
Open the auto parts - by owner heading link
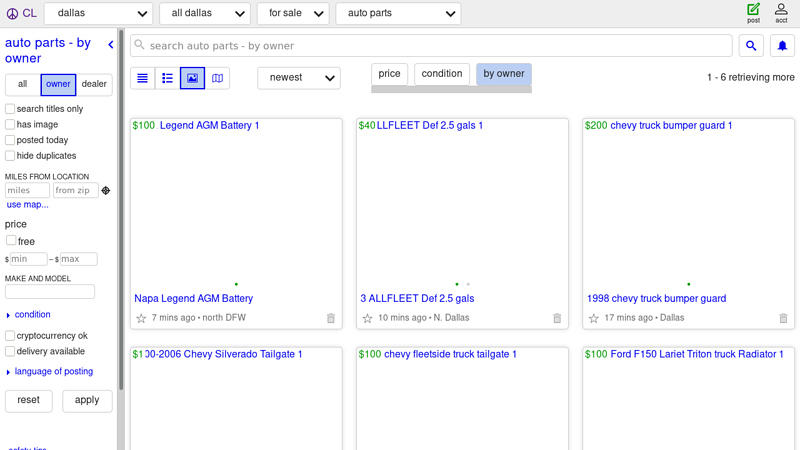point(48,51)
